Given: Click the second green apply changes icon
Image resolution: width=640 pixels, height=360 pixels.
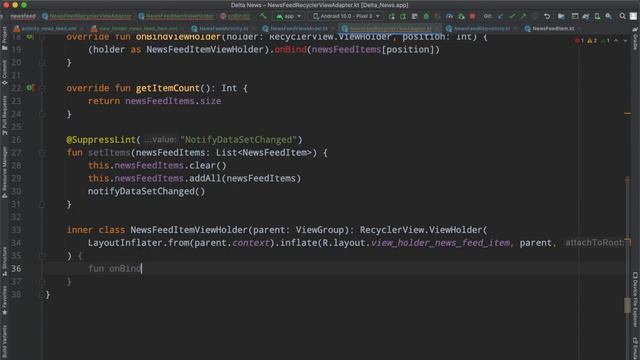Looking at the screenshot, I should (x=403, y=16).
